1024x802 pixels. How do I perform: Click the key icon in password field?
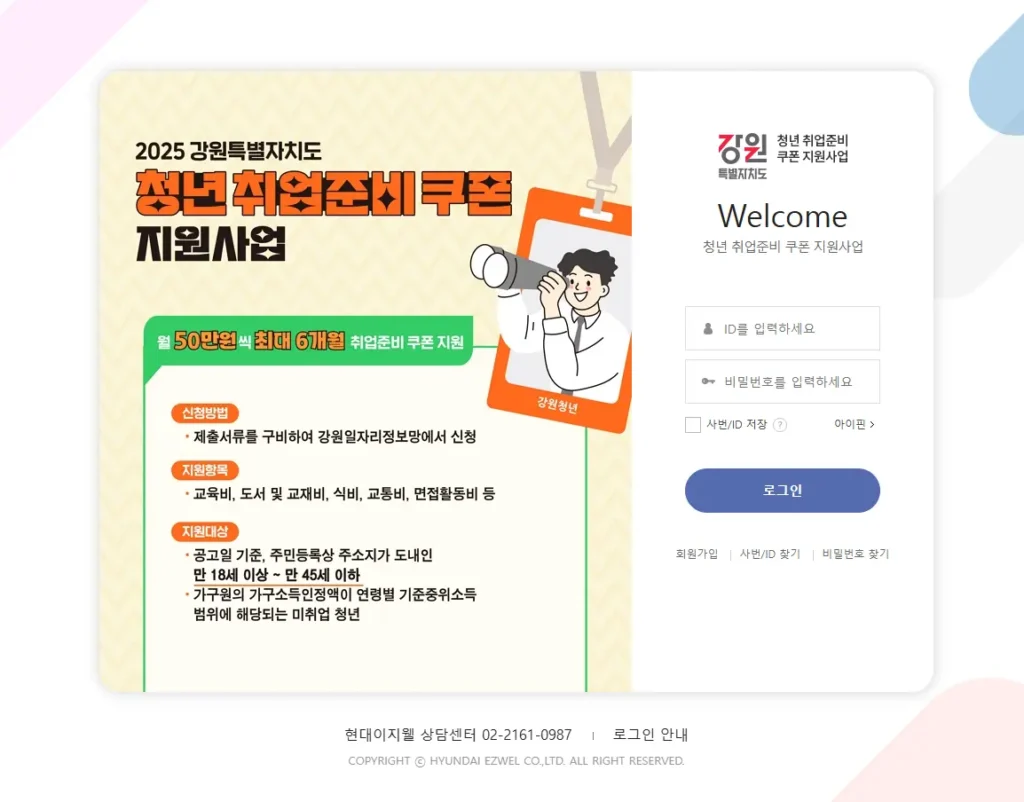(x=708, y=381)
